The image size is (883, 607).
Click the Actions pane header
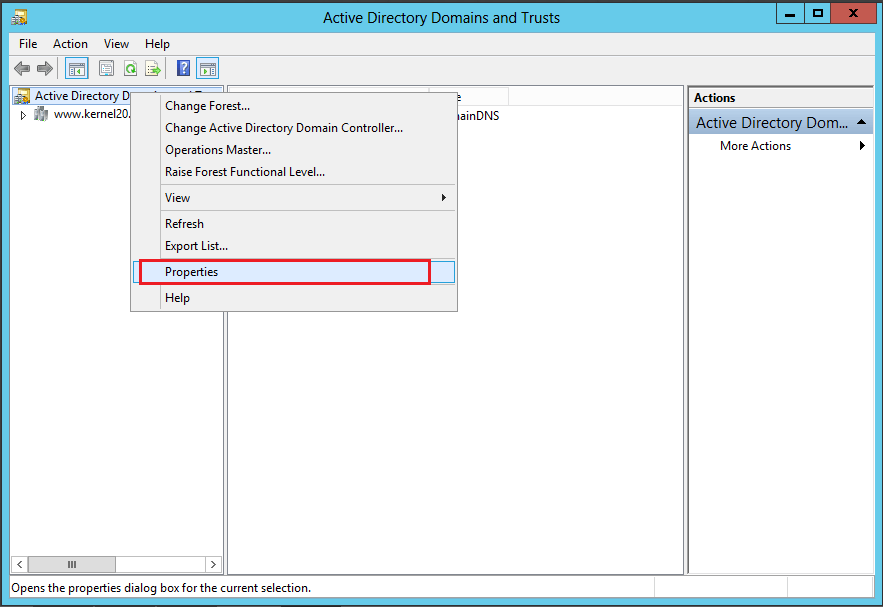pos(781,97)
